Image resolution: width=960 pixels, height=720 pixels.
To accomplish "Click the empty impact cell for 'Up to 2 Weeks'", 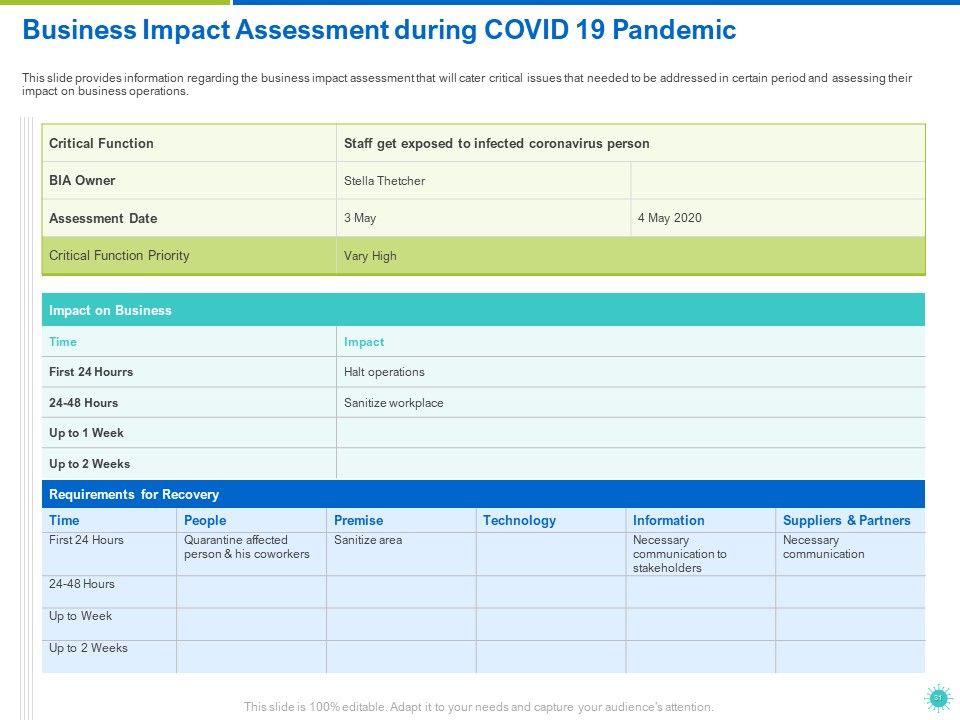I will pyautogui.click(x=630, y=464).
